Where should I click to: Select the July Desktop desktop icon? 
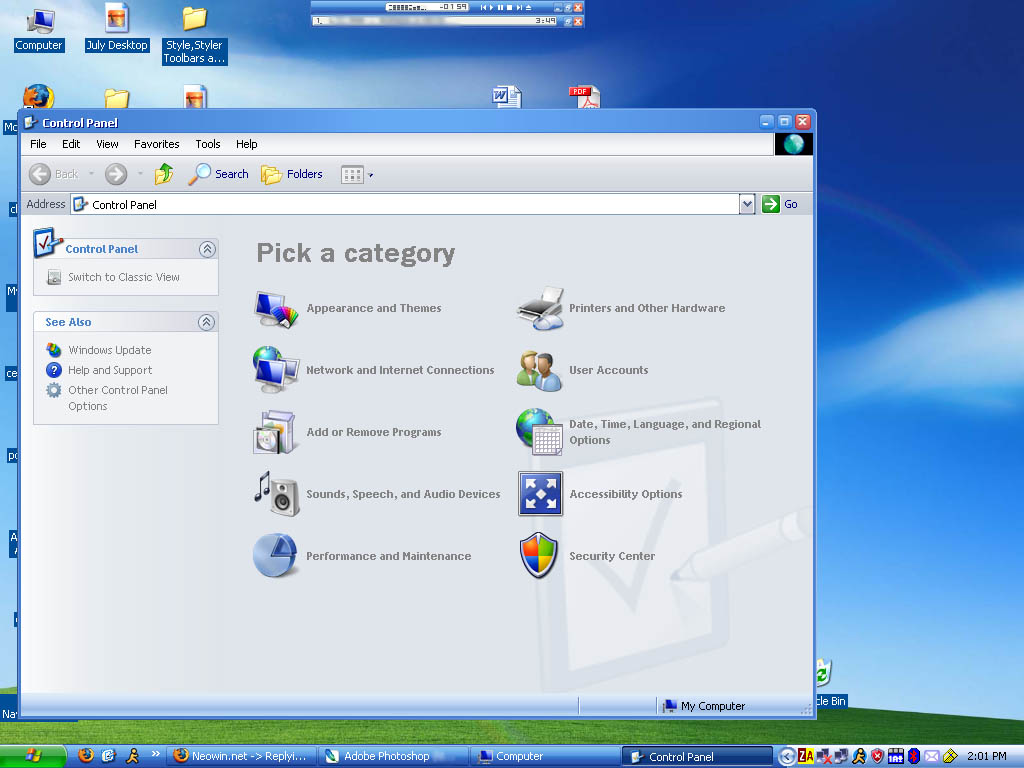(x=117, y=27)
